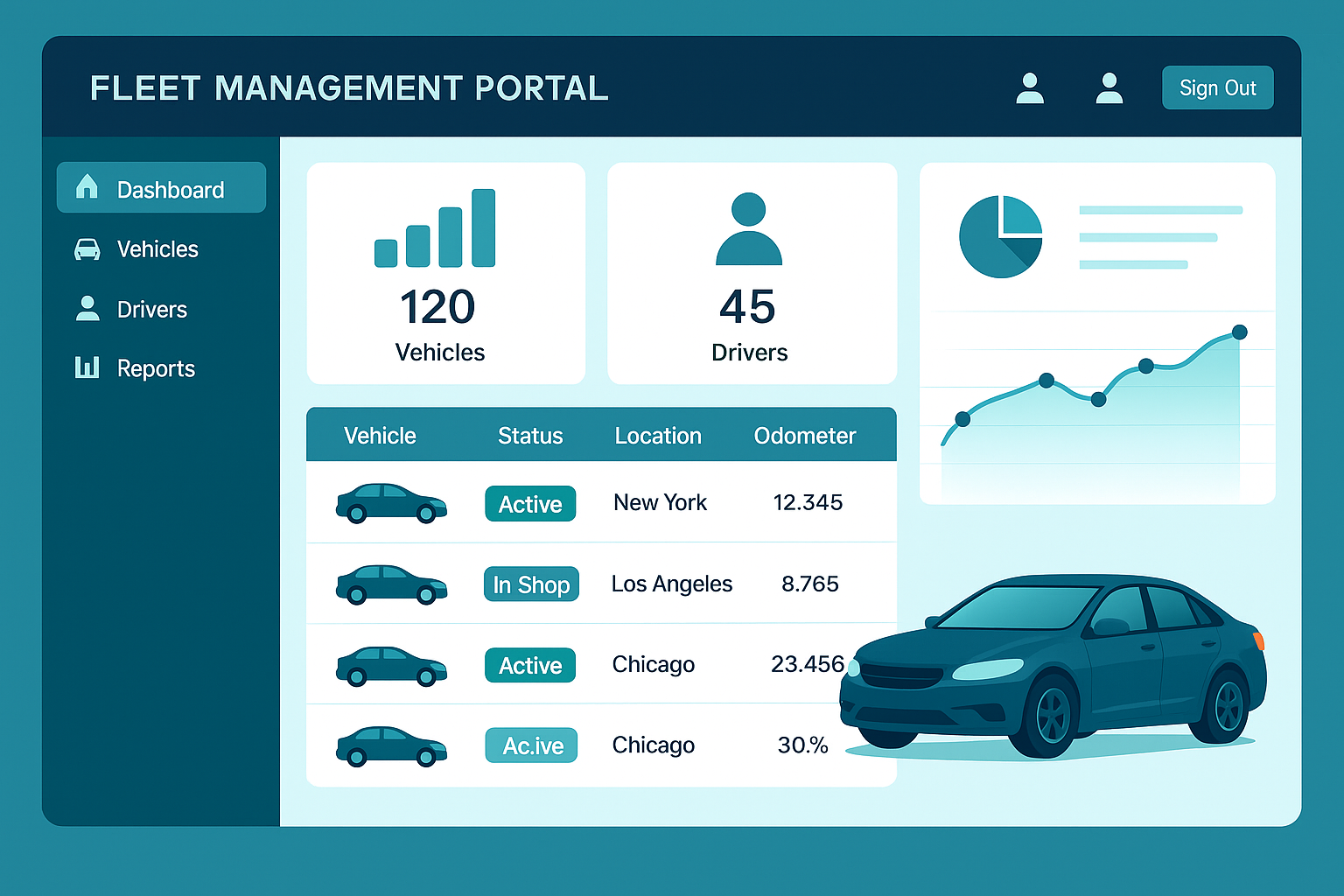Image resolution: width=1344 pixels, height=896 pixels.
Task: Expand the Location column options
Action: [x=658, y=435]
